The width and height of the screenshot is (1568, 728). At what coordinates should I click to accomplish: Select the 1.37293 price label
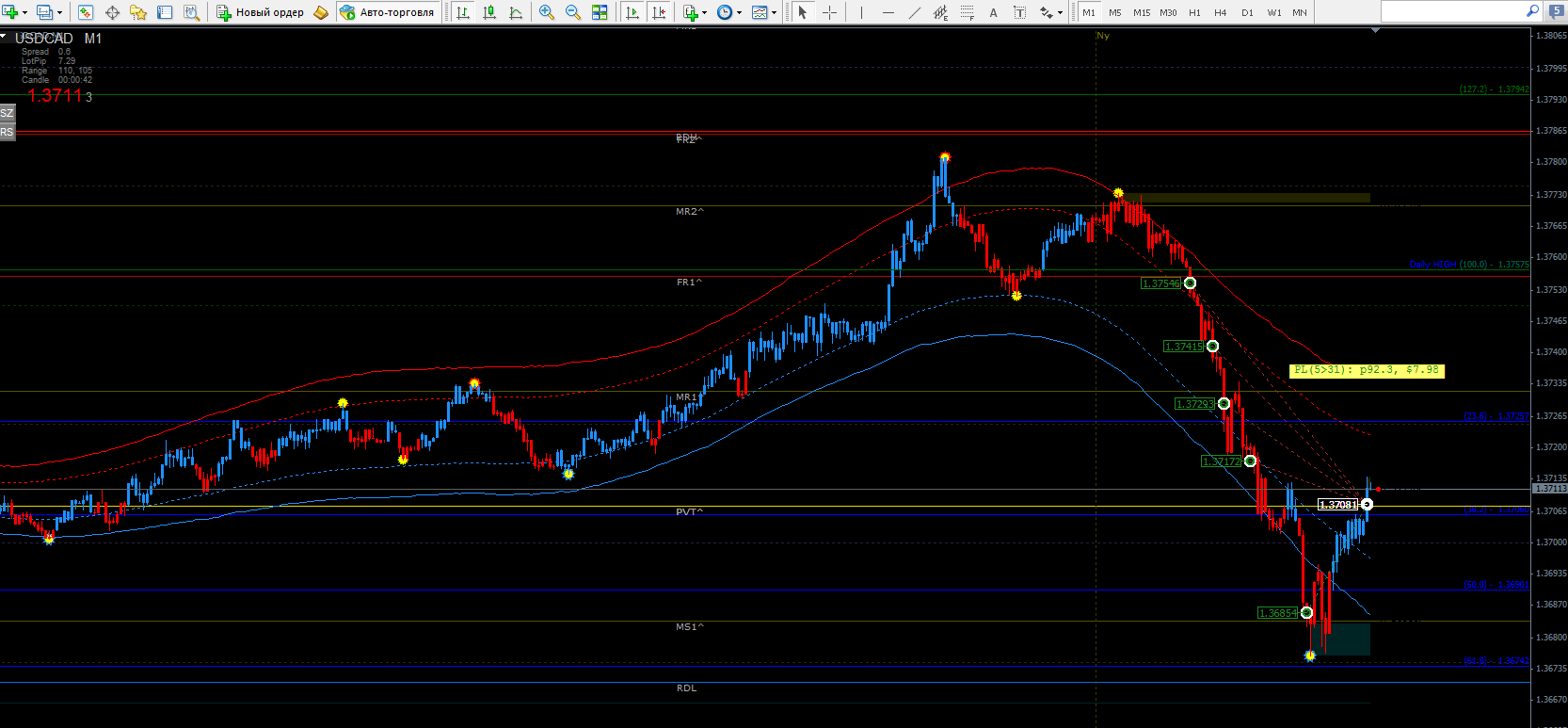click(x=1195, y=404)
